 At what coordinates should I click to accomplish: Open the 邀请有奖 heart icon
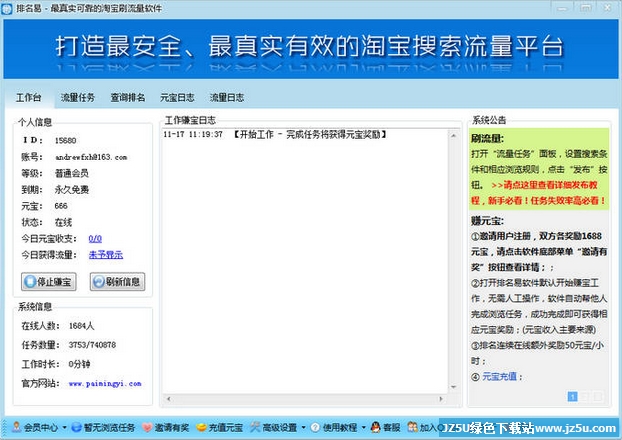point(147,427)
